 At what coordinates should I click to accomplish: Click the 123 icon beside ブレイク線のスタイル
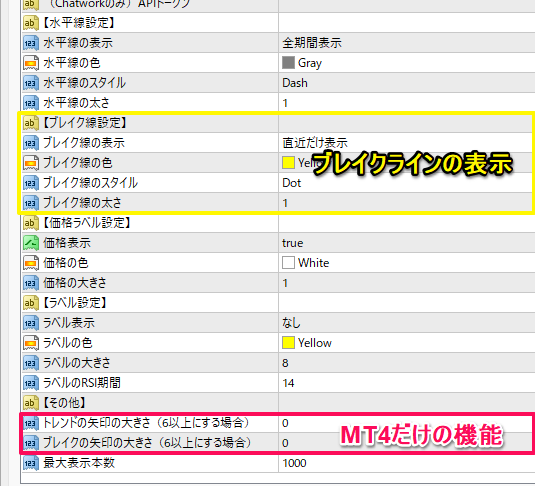tap(30, 183)
